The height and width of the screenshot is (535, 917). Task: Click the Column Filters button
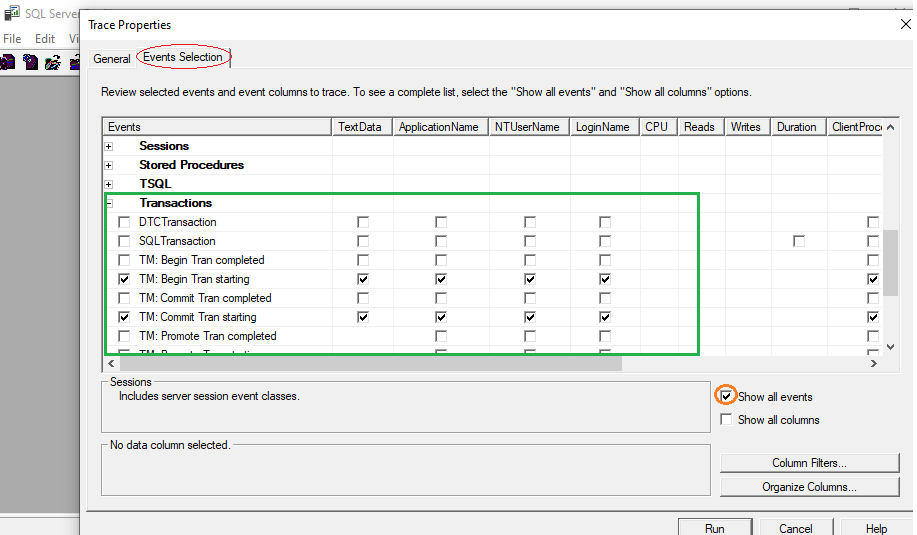click(x=808, y=463)
